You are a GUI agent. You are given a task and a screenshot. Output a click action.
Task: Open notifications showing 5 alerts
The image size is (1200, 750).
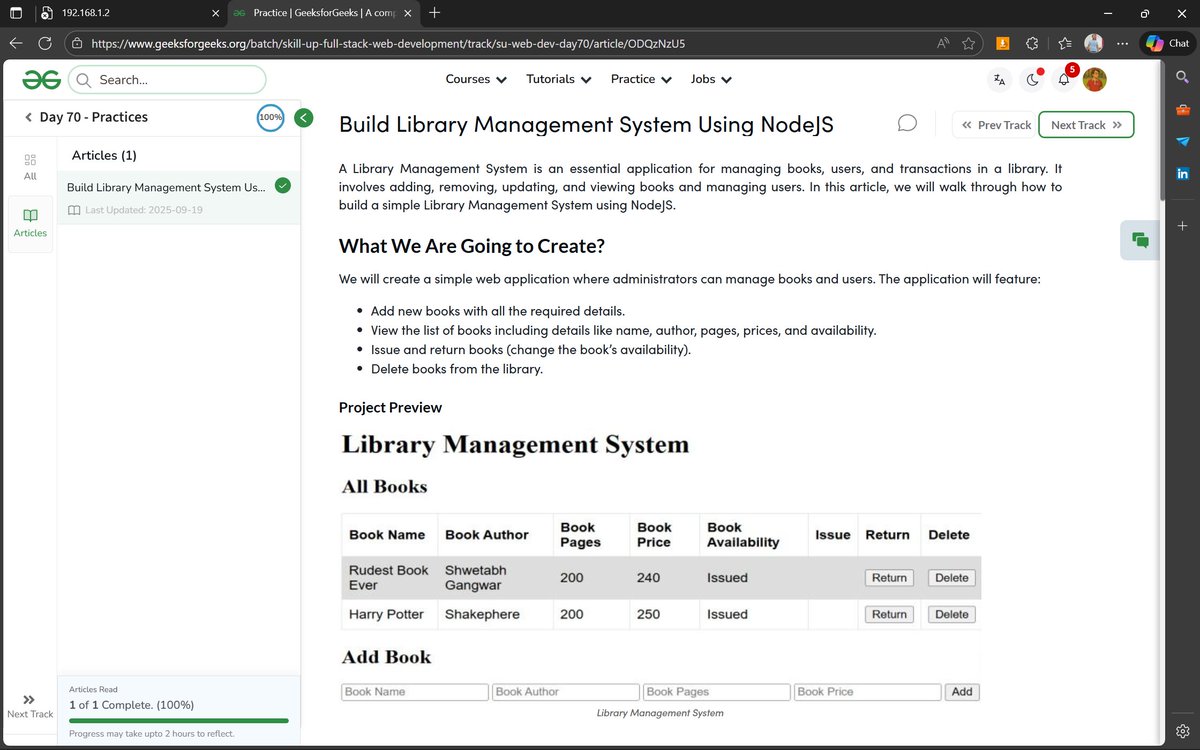tap(1063, 79)
